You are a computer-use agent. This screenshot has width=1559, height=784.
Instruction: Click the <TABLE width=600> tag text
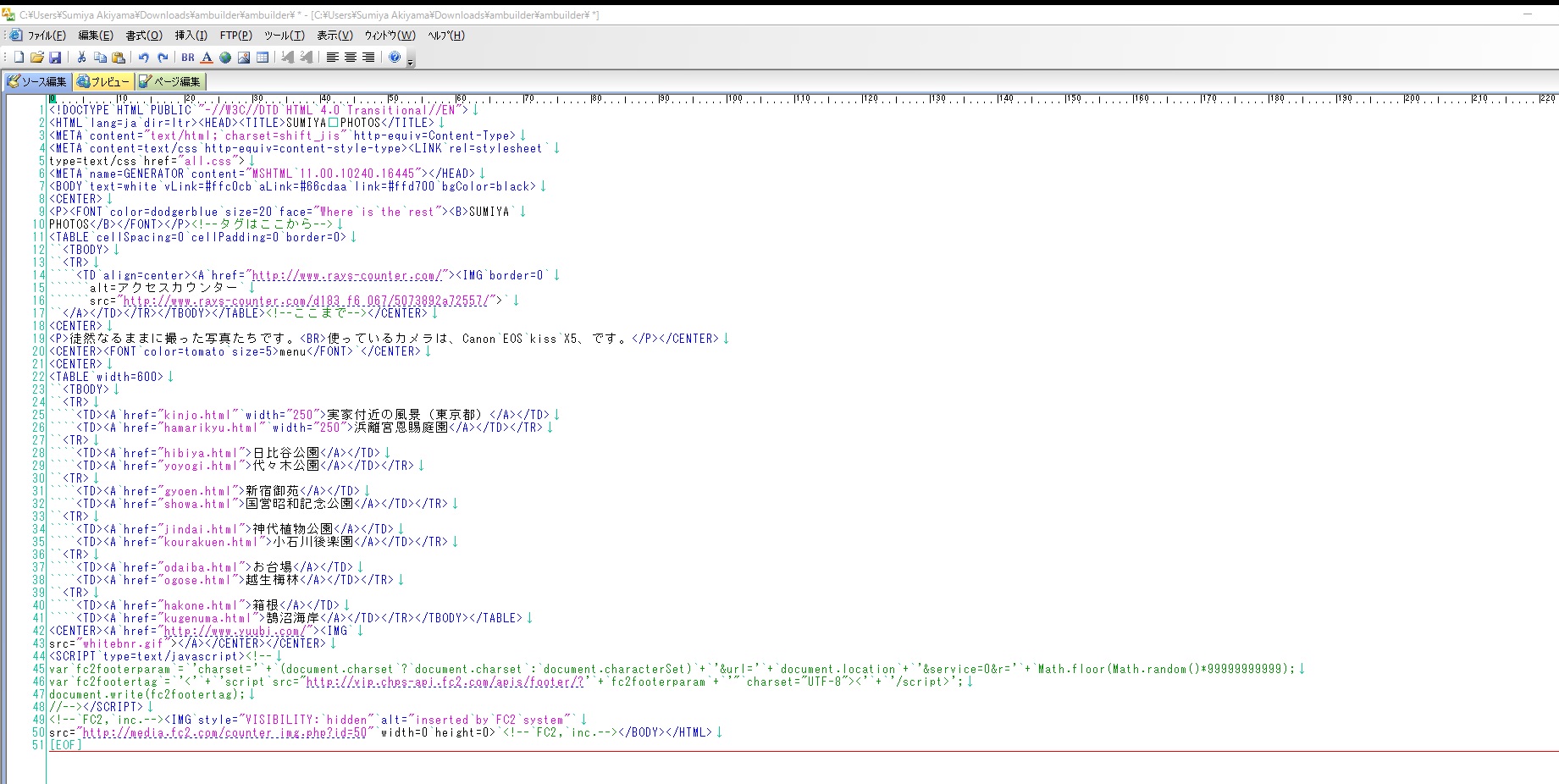click(107, 377)
